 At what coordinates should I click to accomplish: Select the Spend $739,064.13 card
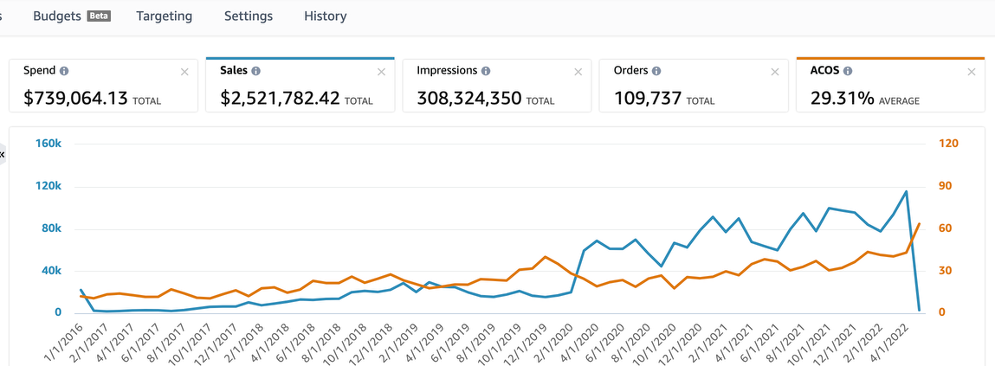pos(103,86)
